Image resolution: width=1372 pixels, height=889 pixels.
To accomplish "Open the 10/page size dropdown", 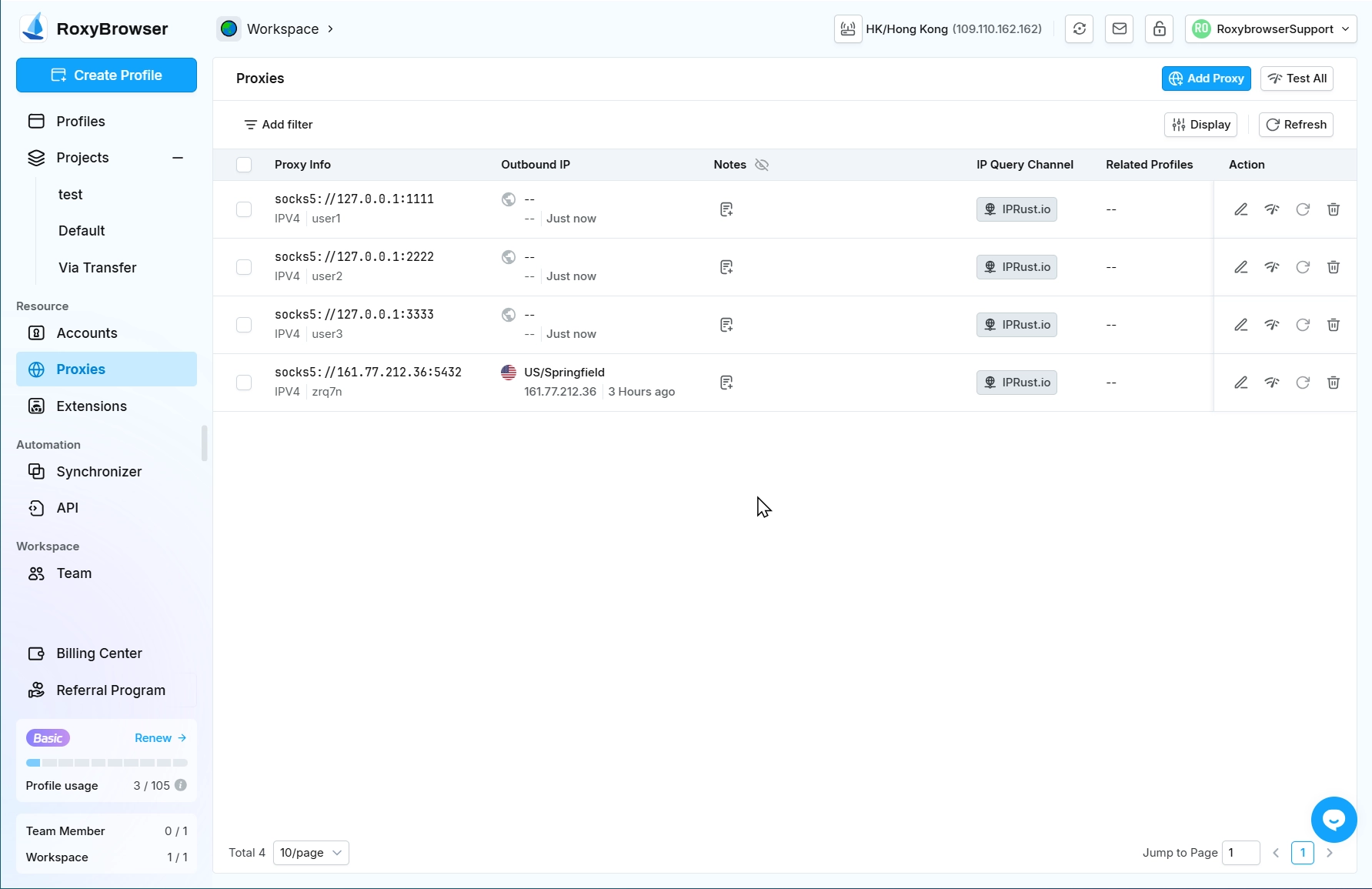I will (311, 853).
